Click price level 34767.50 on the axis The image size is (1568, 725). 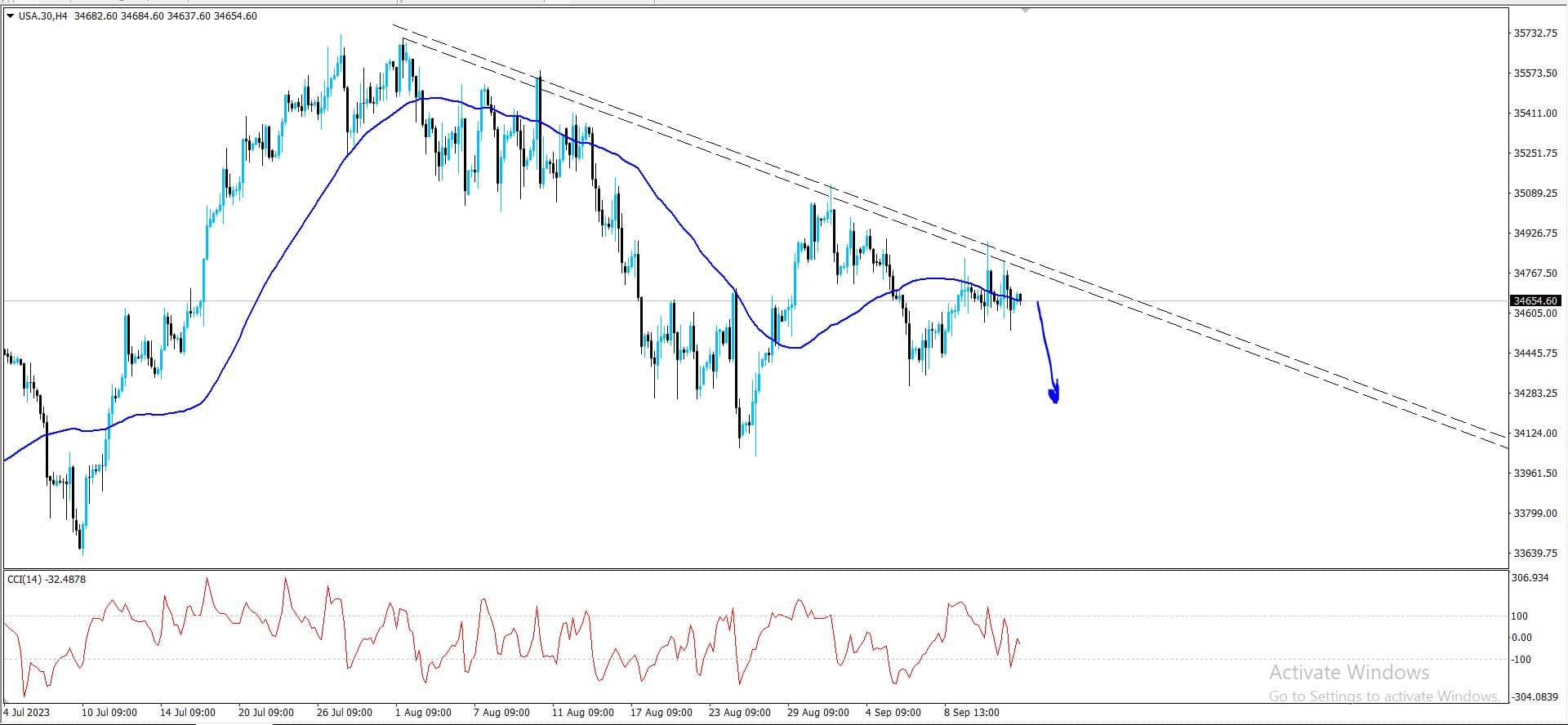(x=1535, y=274)
